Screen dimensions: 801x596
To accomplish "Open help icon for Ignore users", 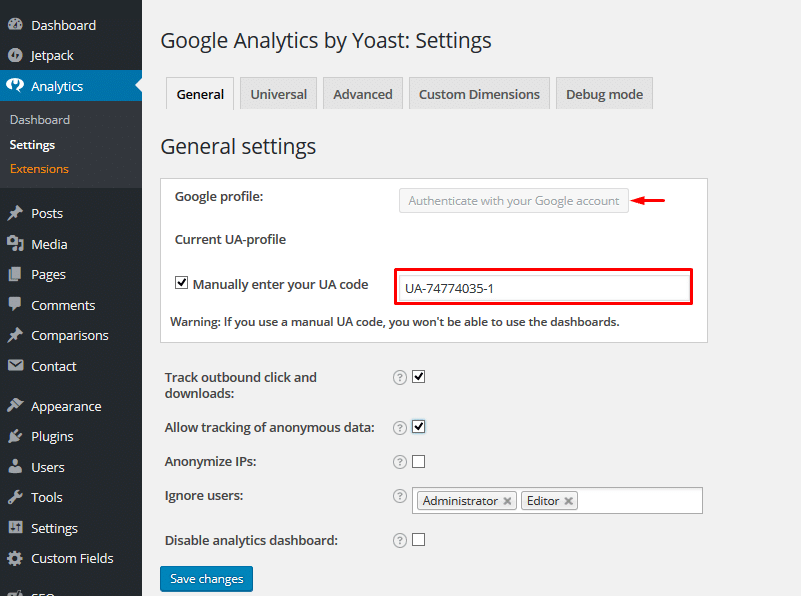I will click(x=399, y=496).
